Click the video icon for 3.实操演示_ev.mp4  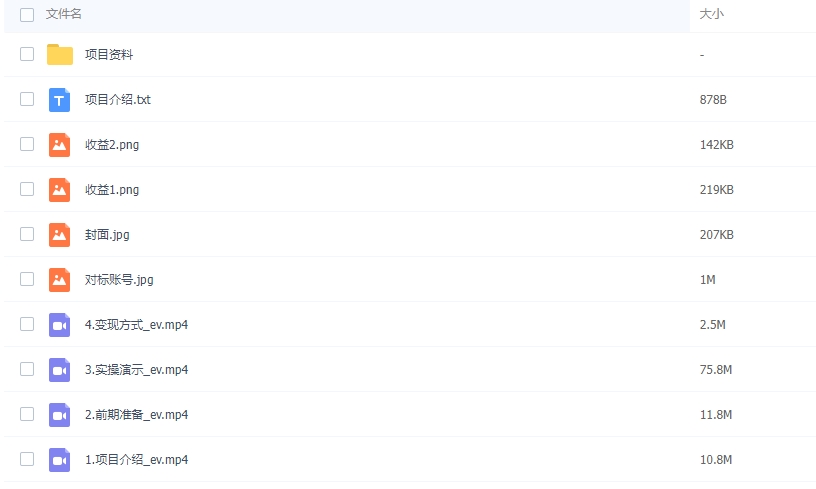[x=60, y=370]
